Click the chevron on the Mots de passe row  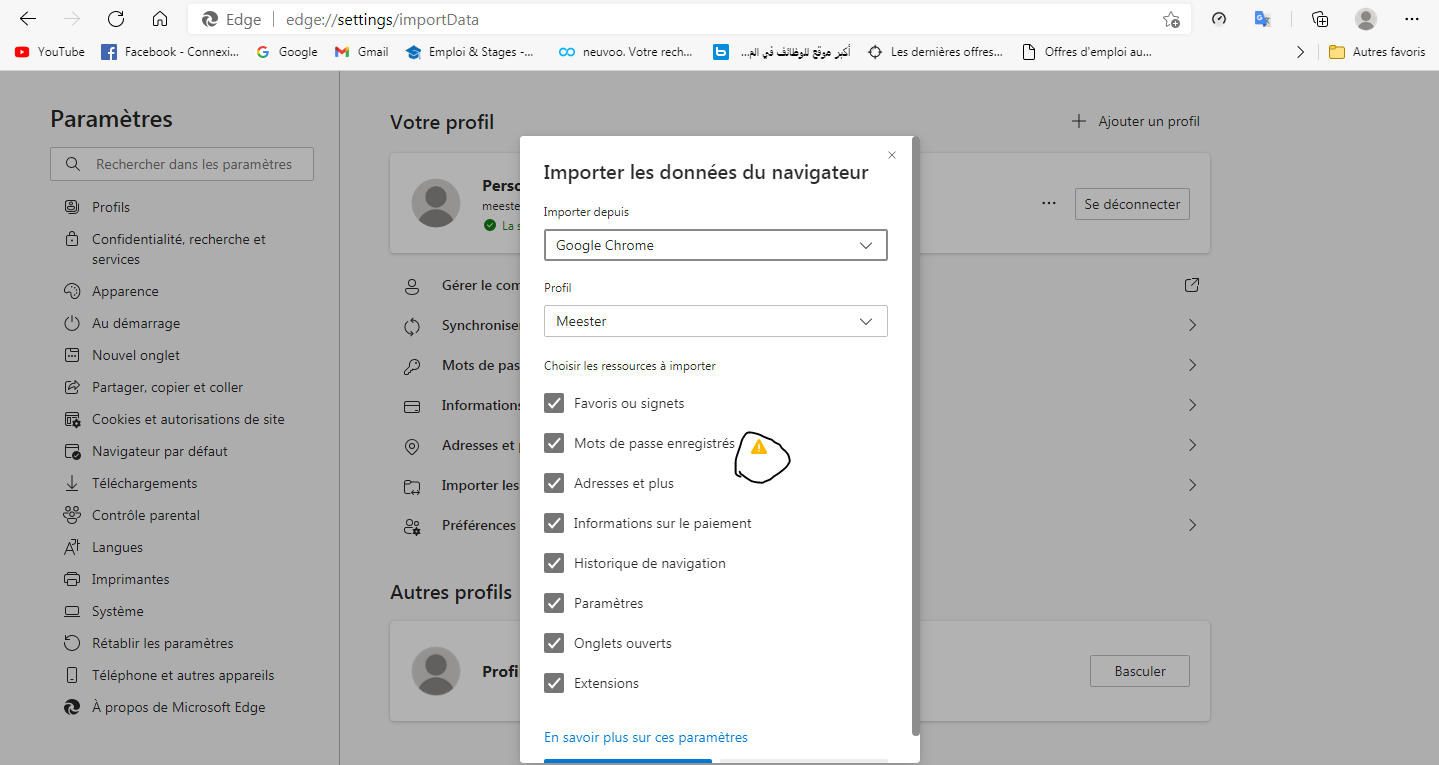pyautogui.click(x=1192, y=365)
